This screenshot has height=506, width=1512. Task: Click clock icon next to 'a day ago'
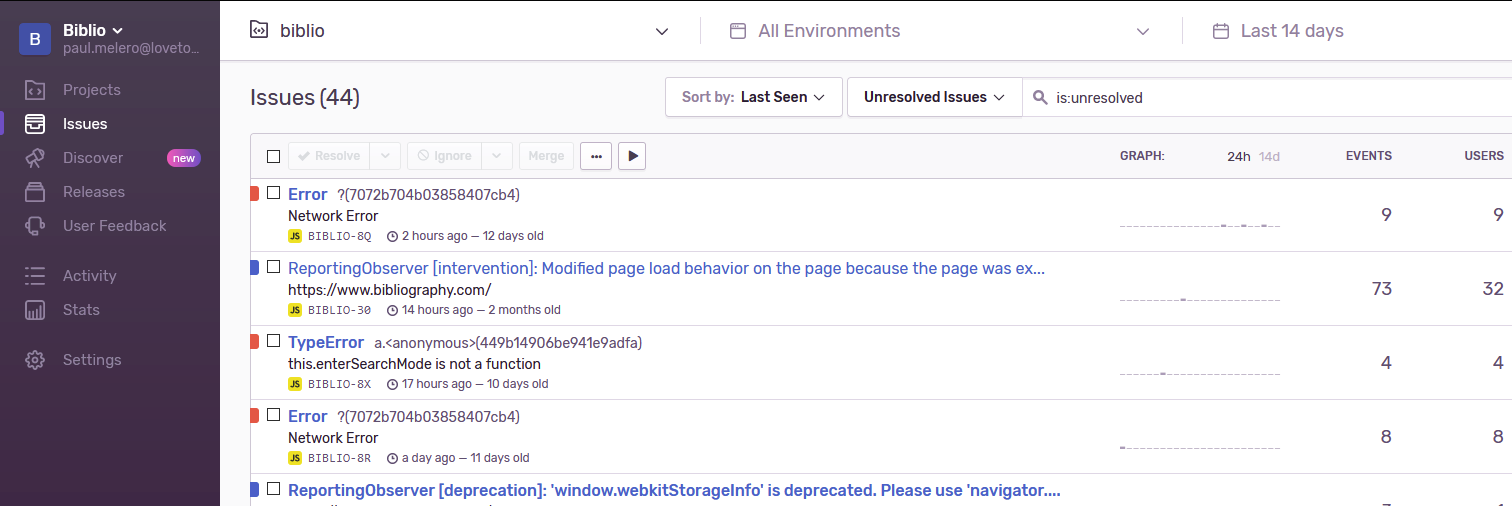pyautogui.click(x=392, y=458)
